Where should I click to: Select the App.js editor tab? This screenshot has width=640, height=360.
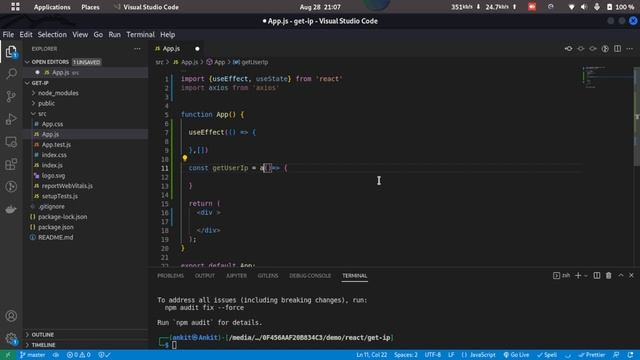tap(177, 49)
